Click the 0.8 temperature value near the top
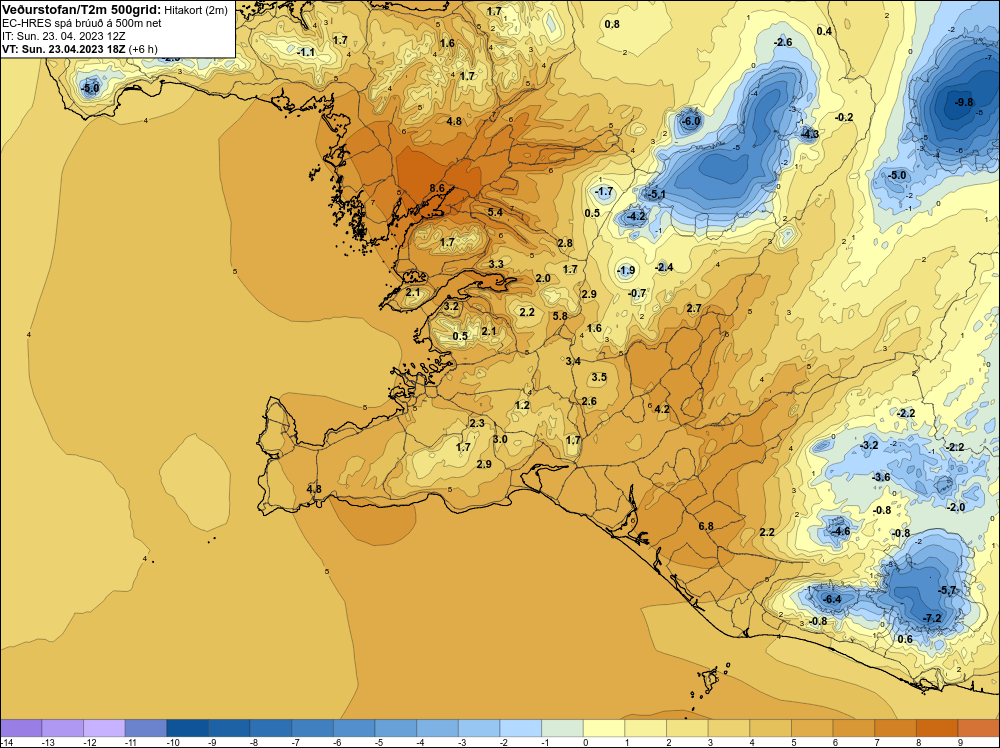 [612, 24]
